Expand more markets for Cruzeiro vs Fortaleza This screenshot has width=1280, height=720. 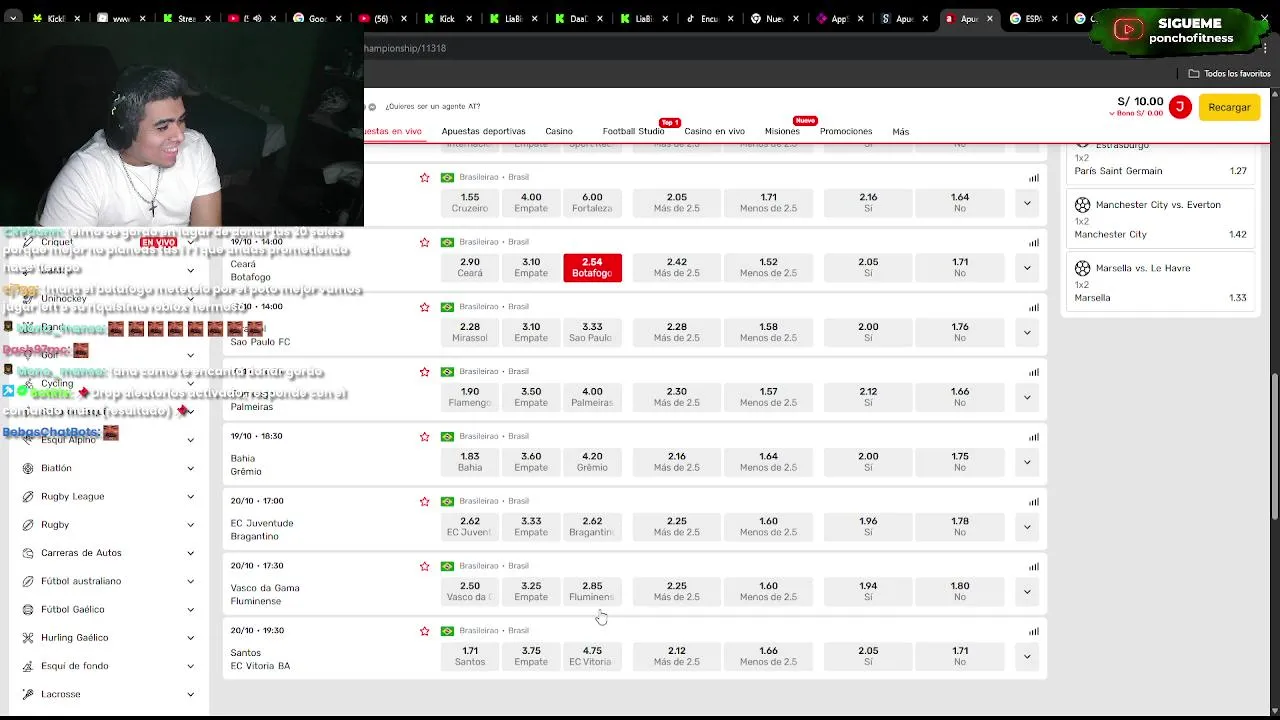1027,203
